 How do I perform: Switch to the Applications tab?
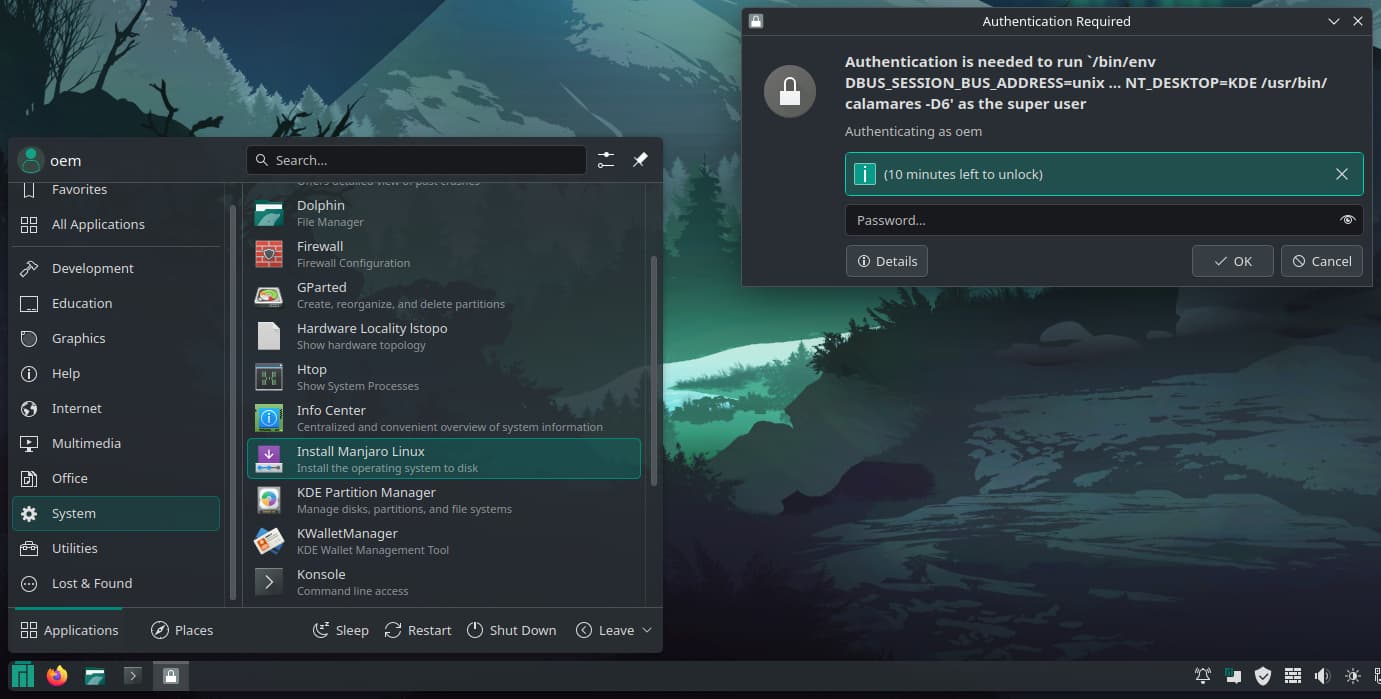pos(69,630)
